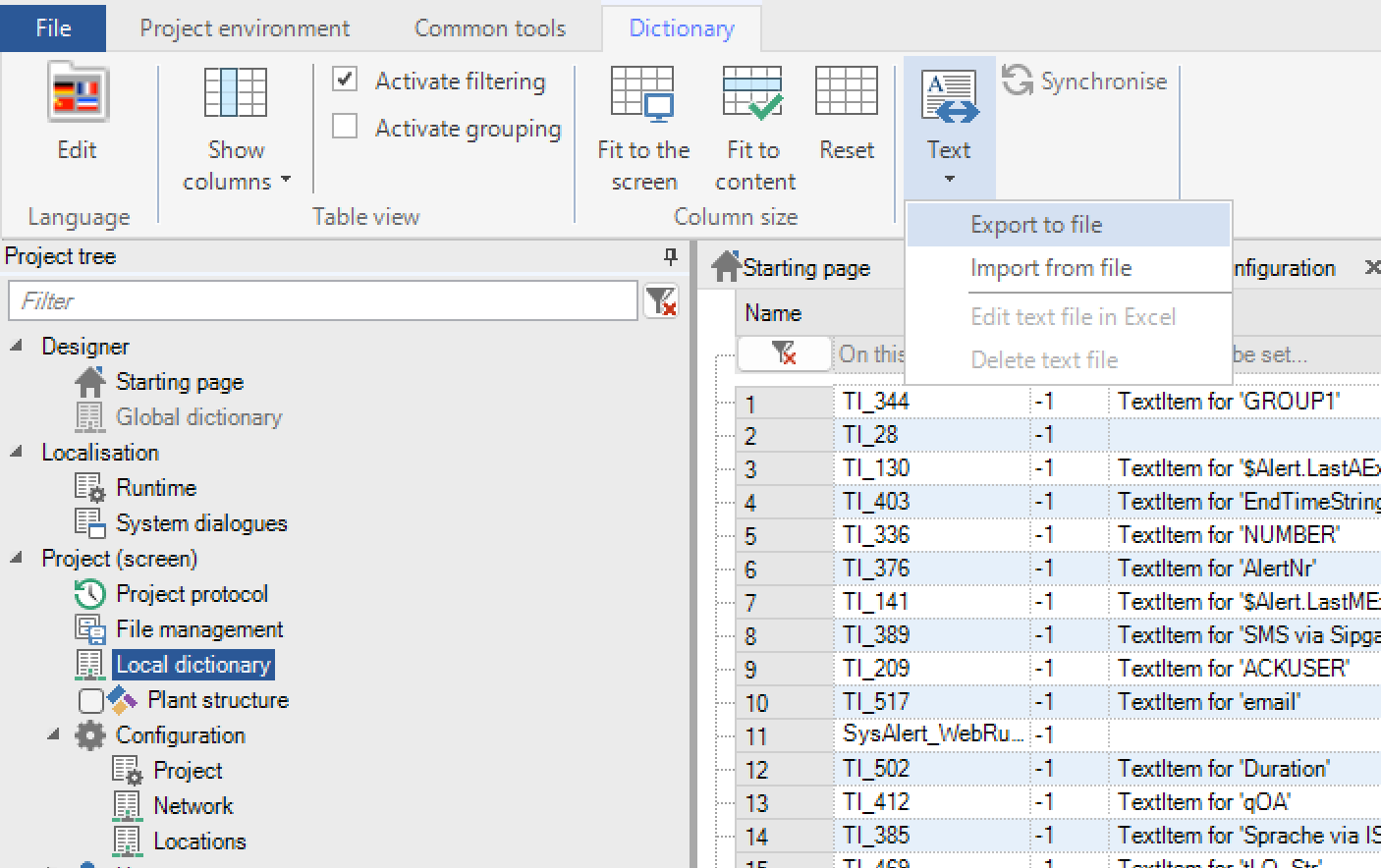This screenshot has height=868, width=1381.
Task: Select table cell TI_502
Action: 932,769
